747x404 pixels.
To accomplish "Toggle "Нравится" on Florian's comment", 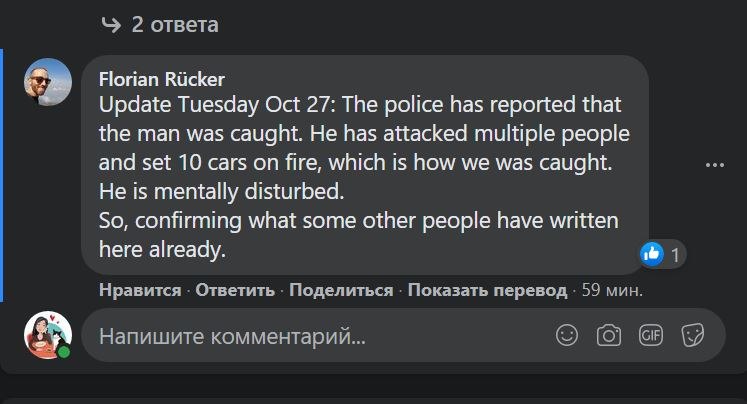I will click(x=139, y=290).
